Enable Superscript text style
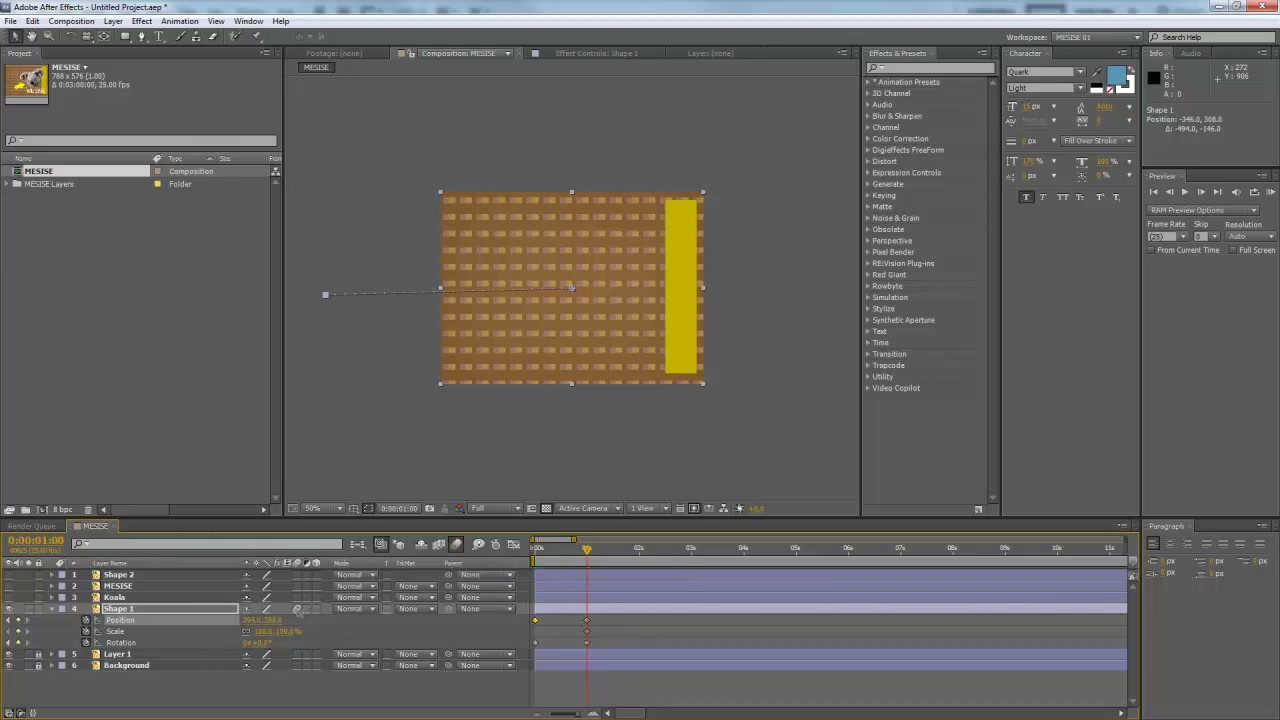This screenshot has height=720, width=1280. (1100, 197)
